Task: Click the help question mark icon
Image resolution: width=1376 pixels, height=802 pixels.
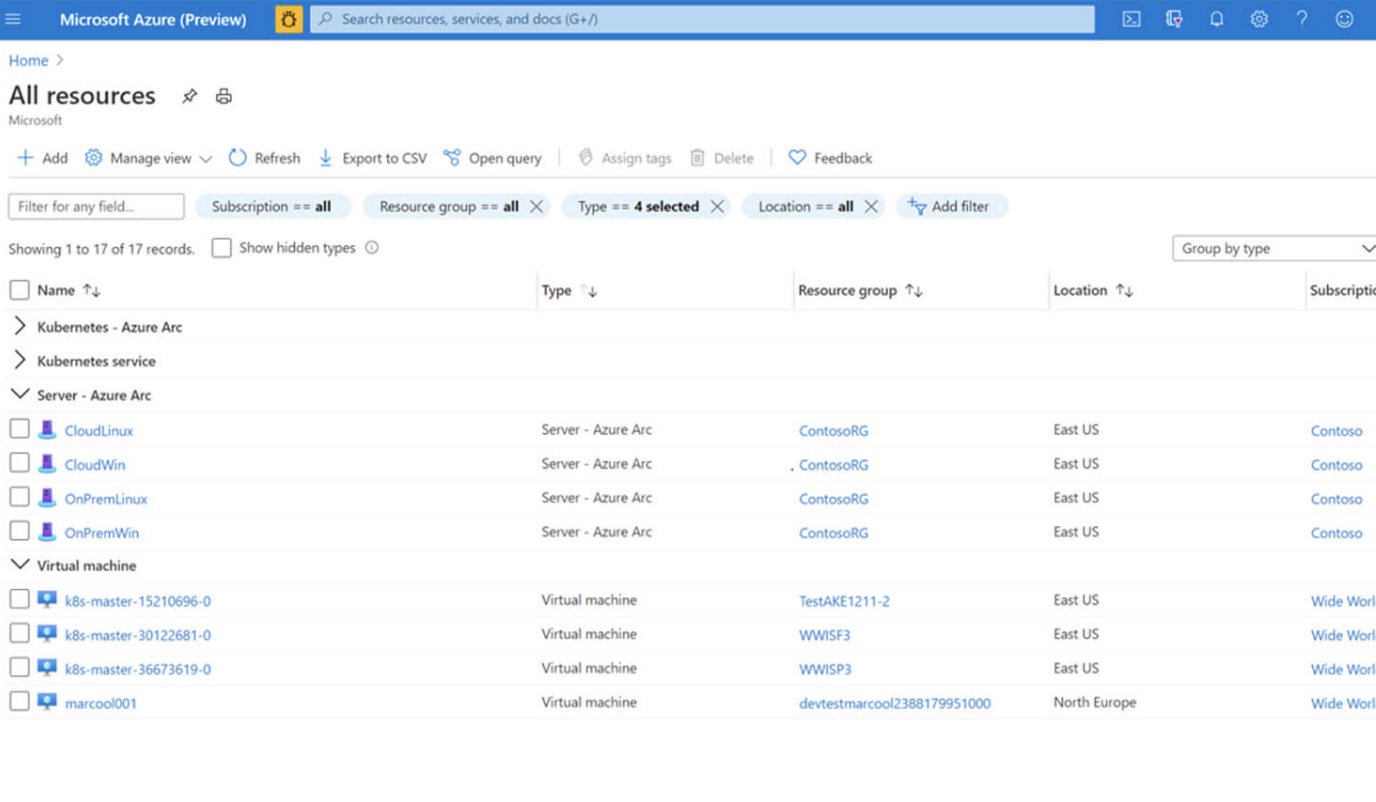Action: (x=1302, y=19)
